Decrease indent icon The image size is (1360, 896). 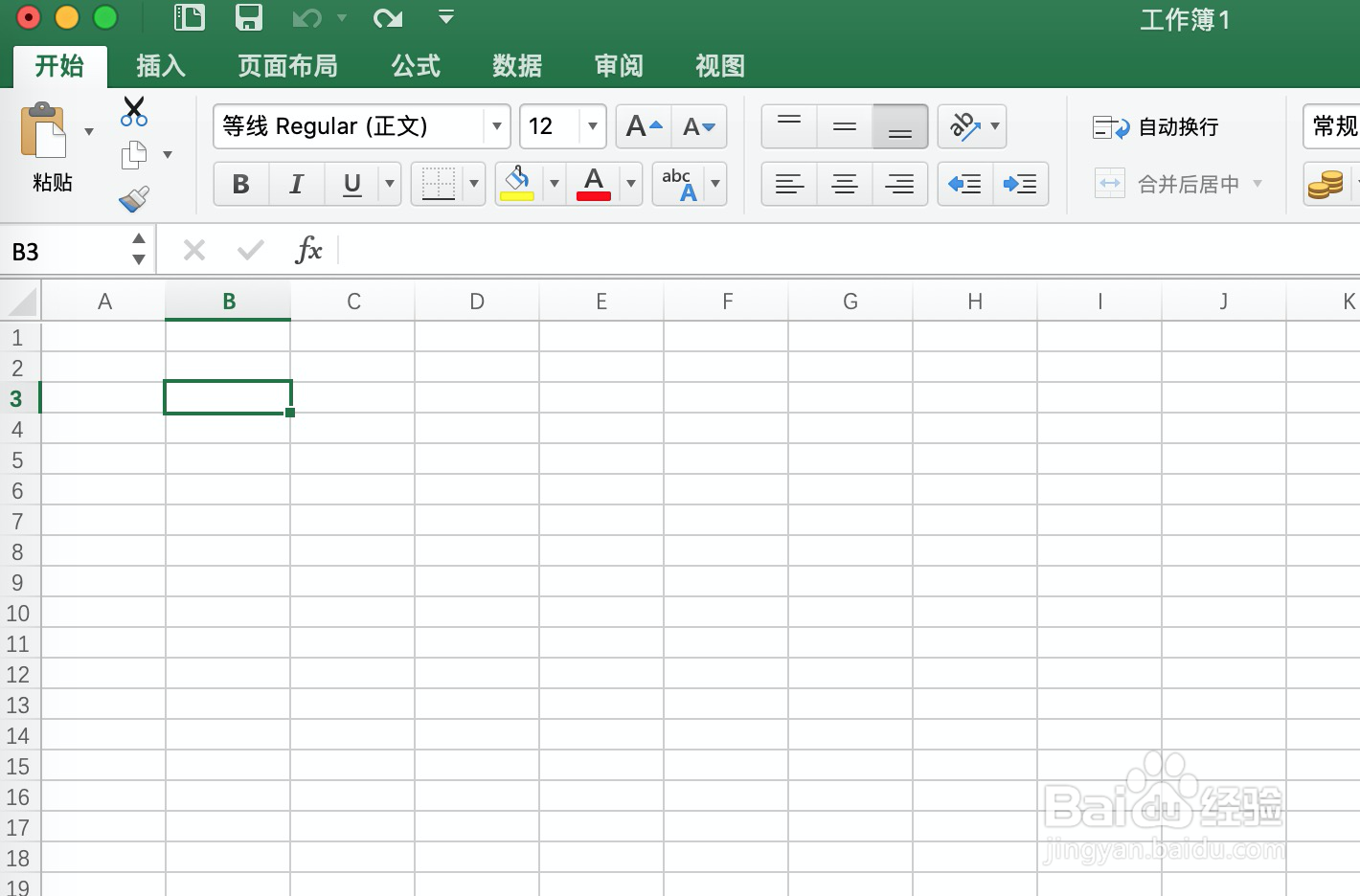964,184
